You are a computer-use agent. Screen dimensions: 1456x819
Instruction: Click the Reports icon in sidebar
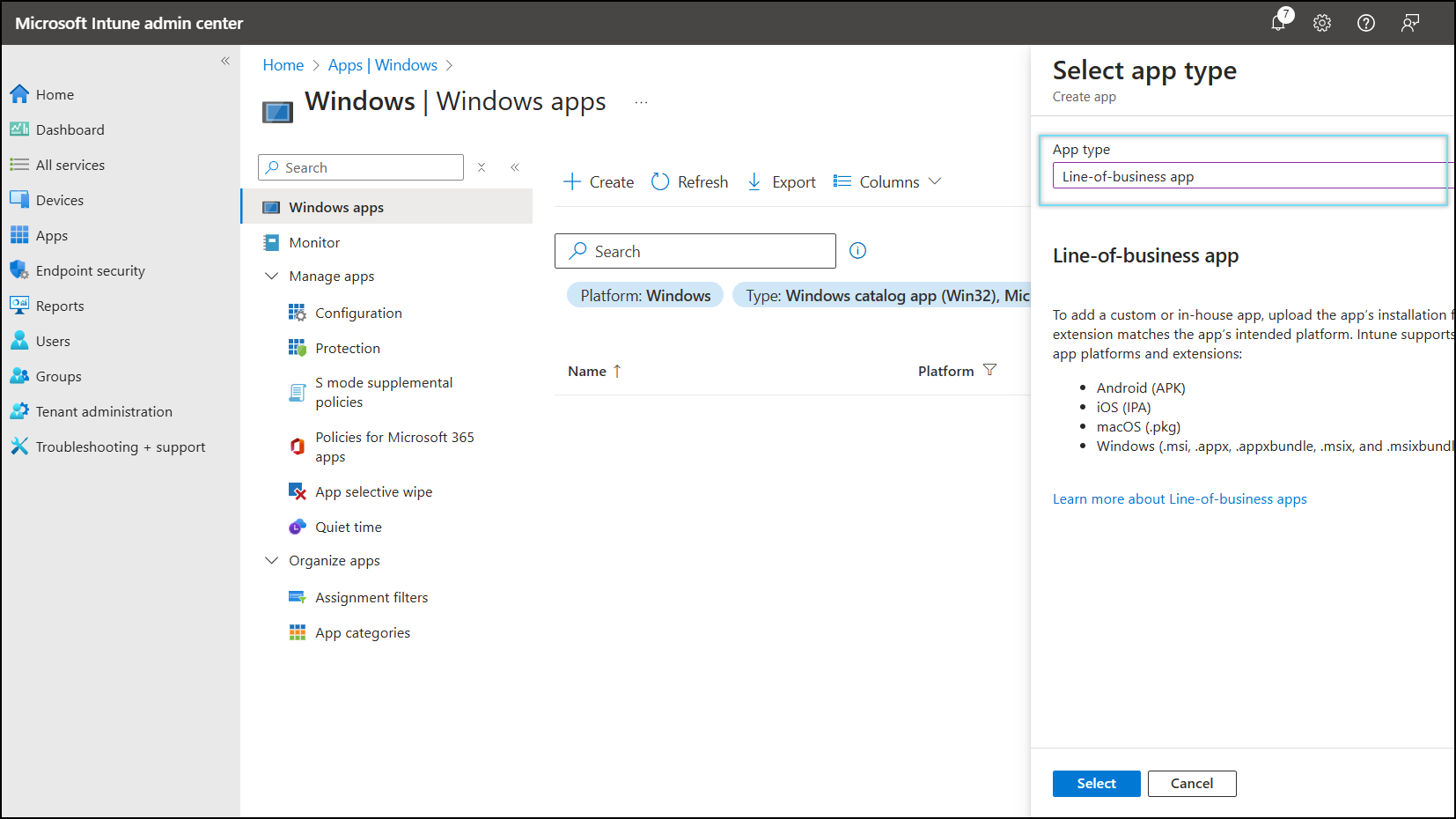tap(19, 306)
